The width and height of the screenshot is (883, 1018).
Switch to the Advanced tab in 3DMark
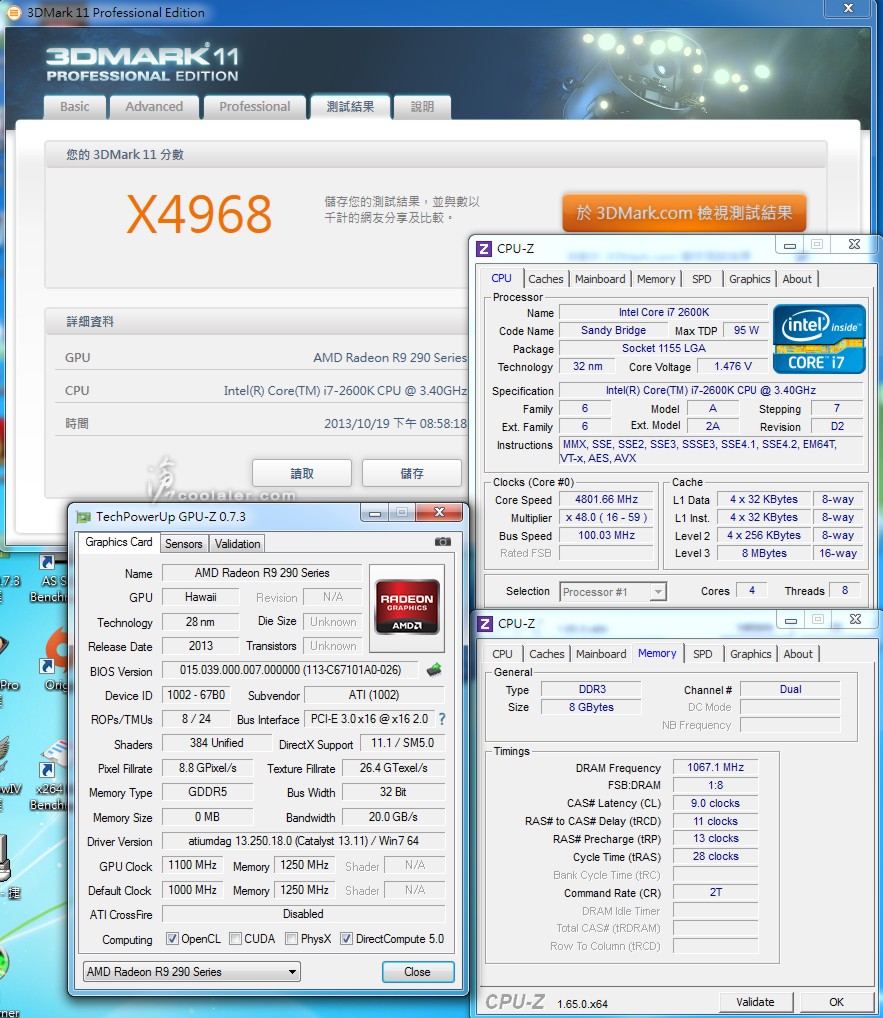154,106
